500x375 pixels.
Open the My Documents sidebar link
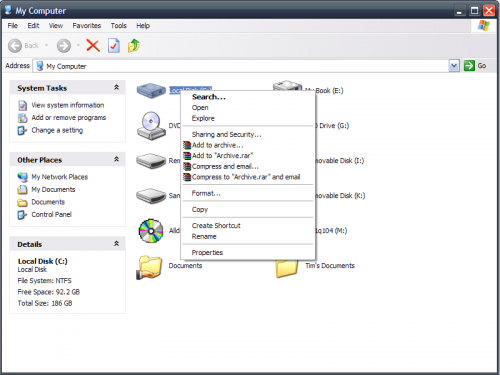coord(53,190)
